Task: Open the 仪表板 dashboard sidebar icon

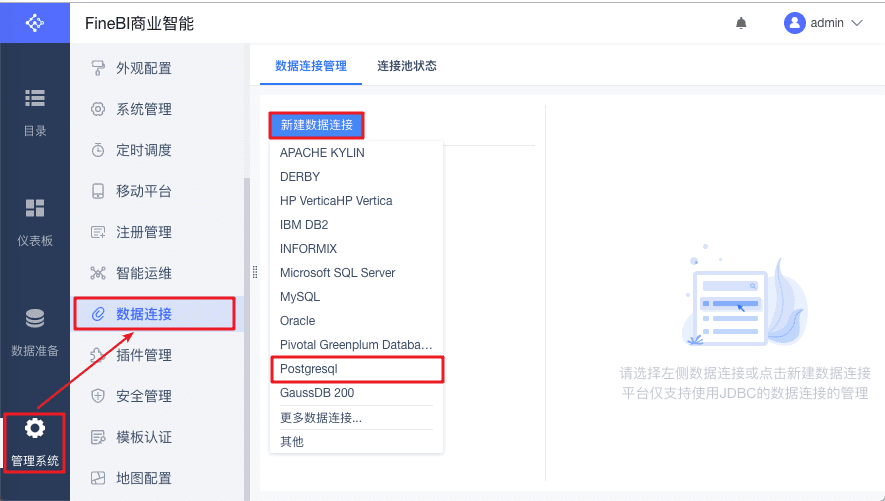Action: point(35,208)
